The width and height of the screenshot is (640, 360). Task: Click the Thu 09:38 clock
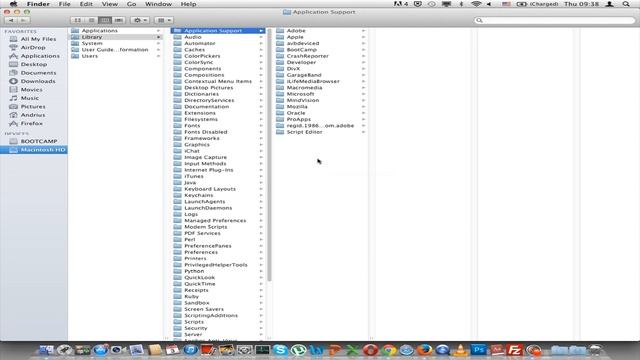coord(581,4)
